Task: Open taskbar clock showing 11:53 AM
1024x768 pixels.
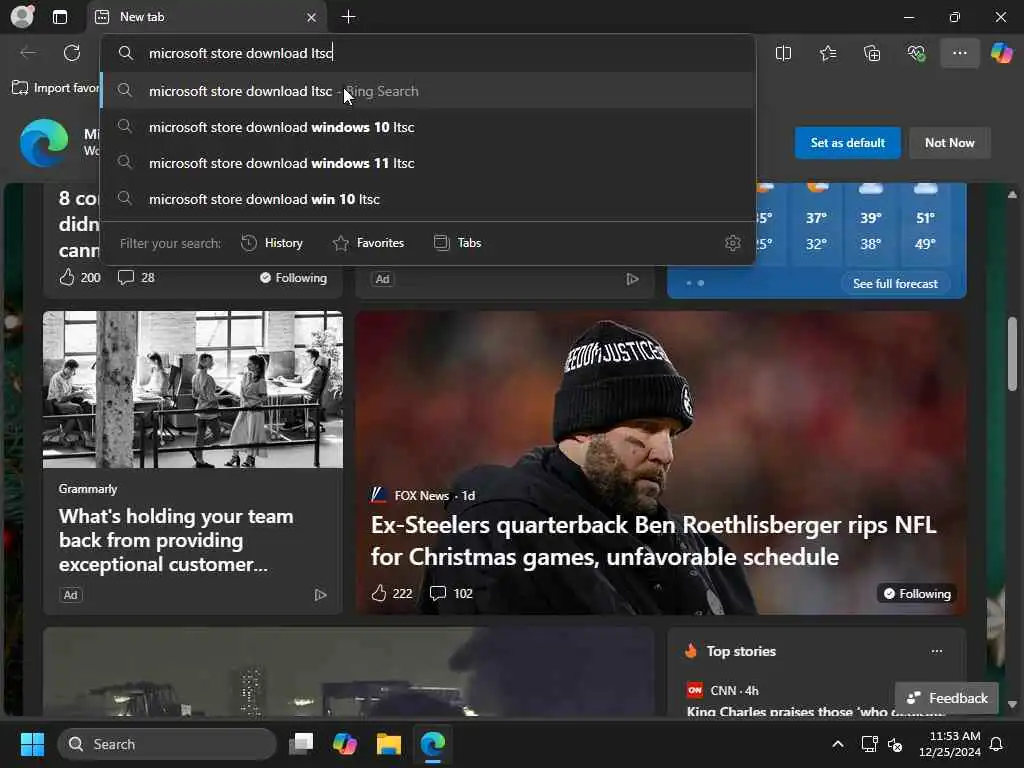Action: click(950, 744)
